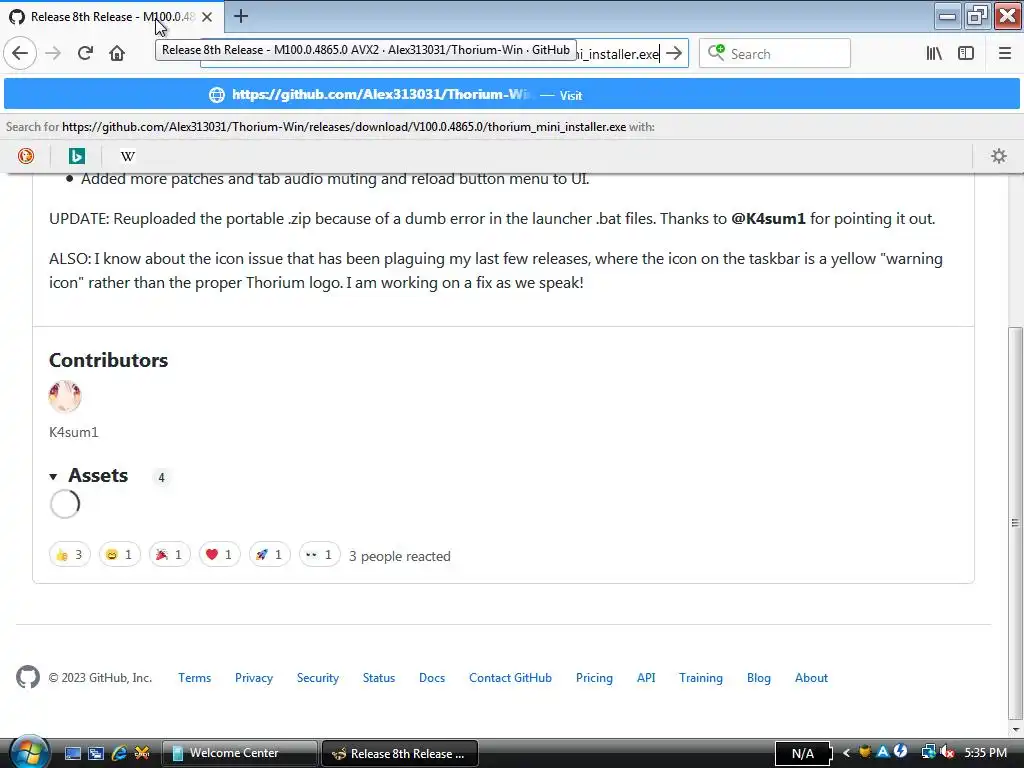Click the GitHub footer logo
This screenshot has width=1024, height=768.
[28, 677]
